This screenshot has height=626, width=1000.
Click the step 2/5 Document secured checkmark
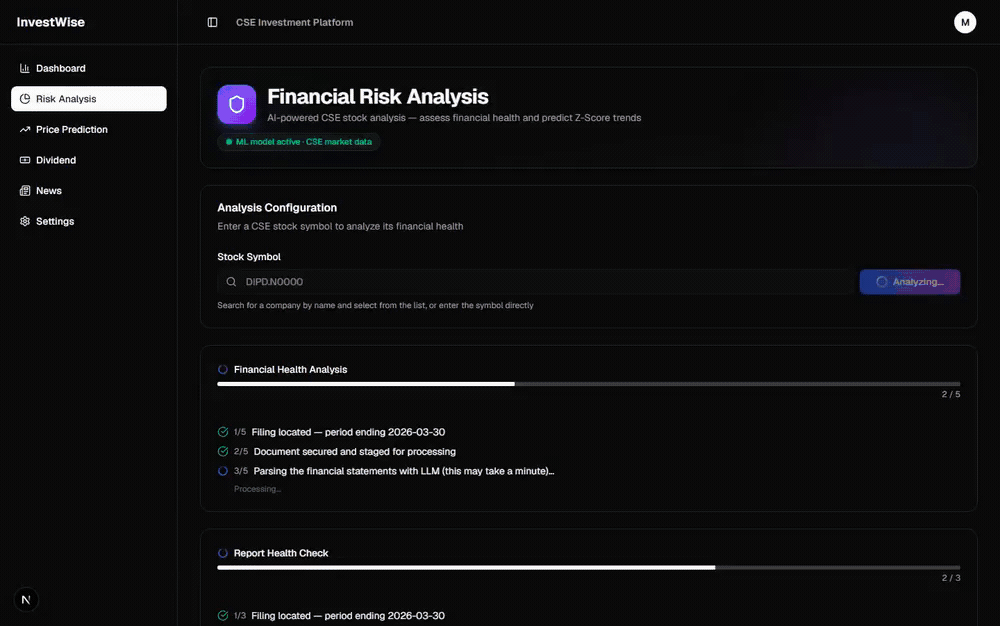(x=223, y=451)
